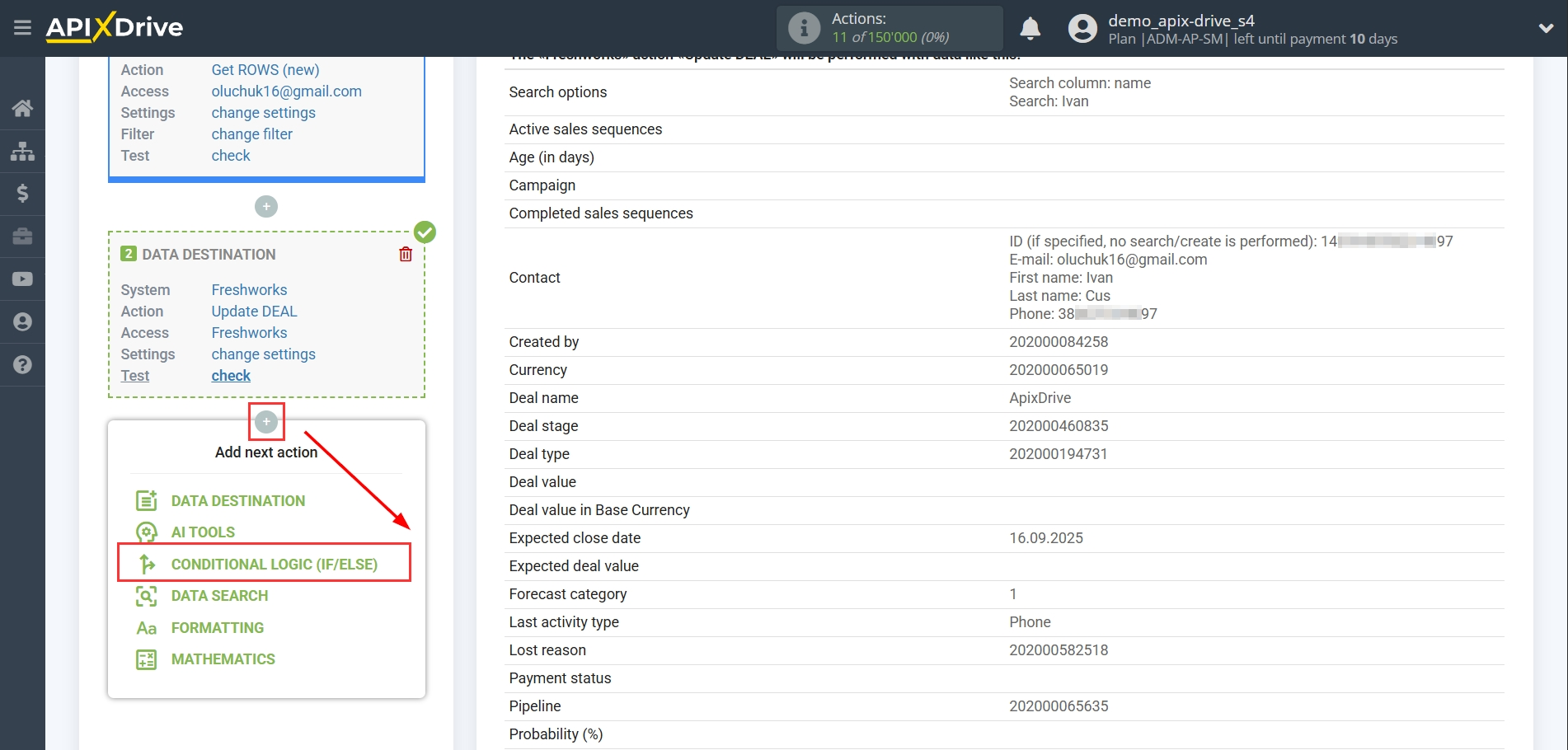This screenshot has height=750, width=1568.
Task: Expand the account dropdown chevron
Action: [x=1546, y=28]
